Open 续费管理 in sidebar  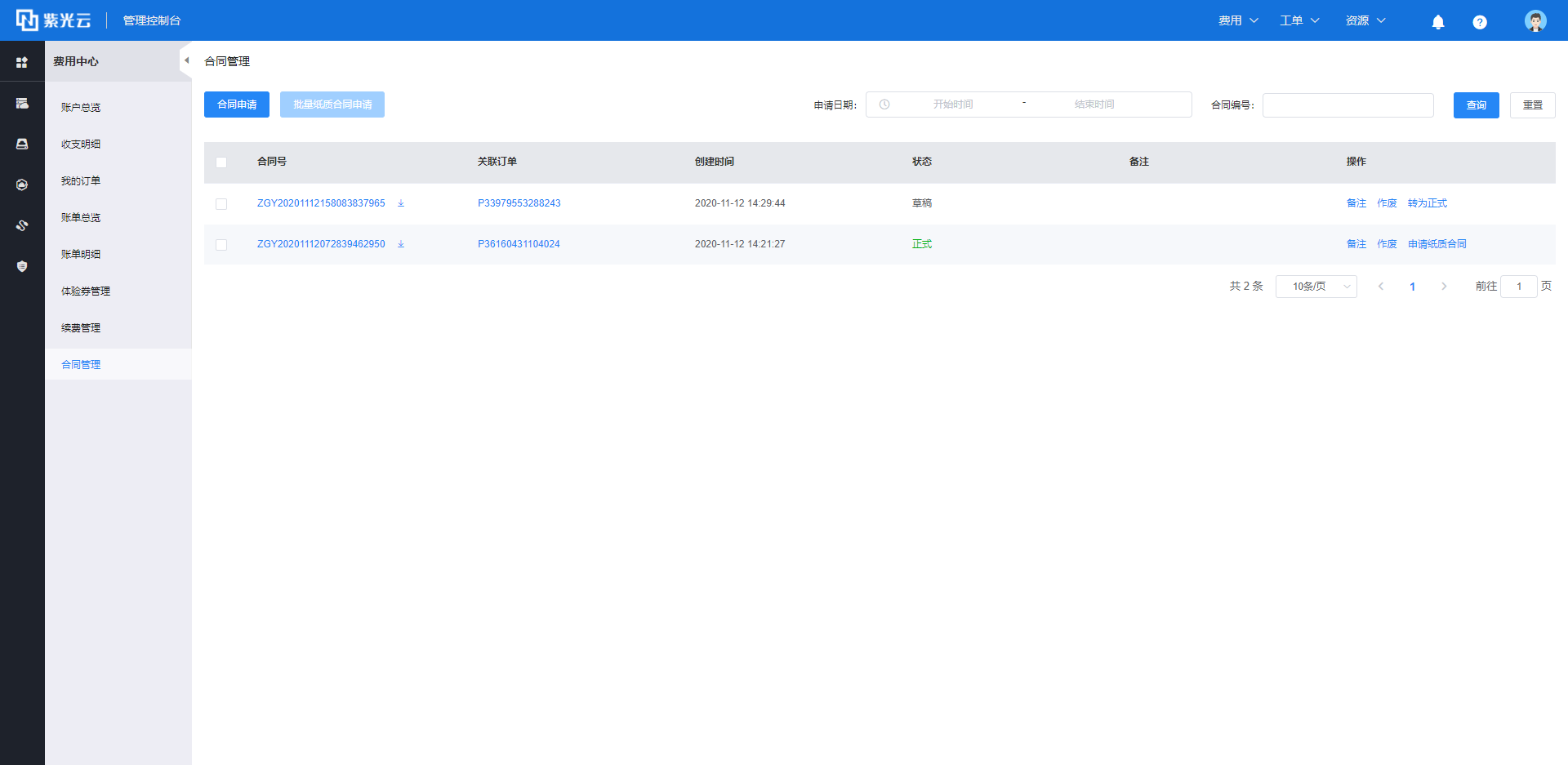click(x=81, y=328)
